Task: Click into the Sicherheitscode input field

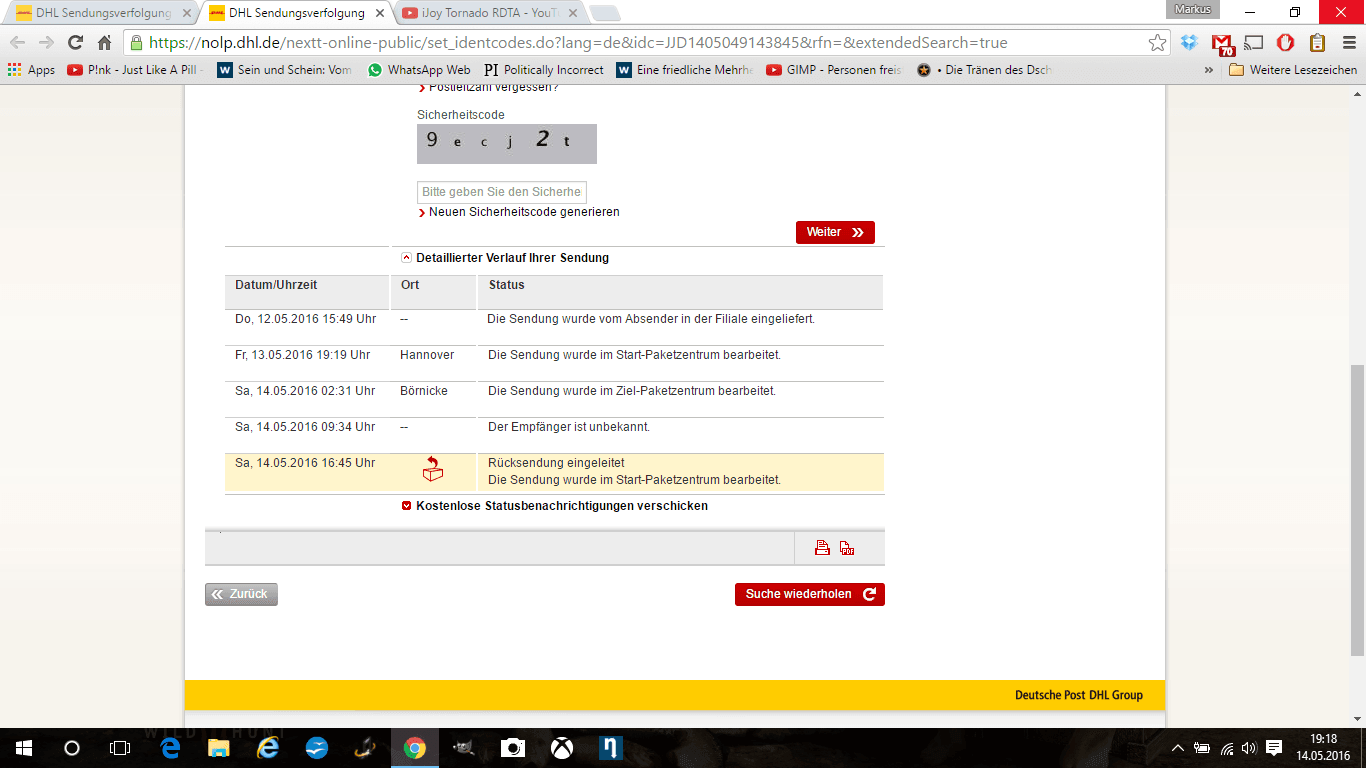Action: 502,192
